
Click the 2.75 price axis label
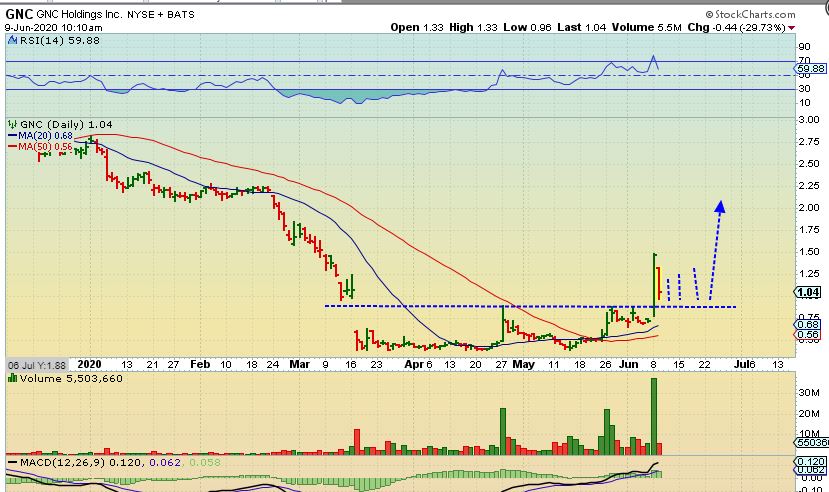(809, 142)
